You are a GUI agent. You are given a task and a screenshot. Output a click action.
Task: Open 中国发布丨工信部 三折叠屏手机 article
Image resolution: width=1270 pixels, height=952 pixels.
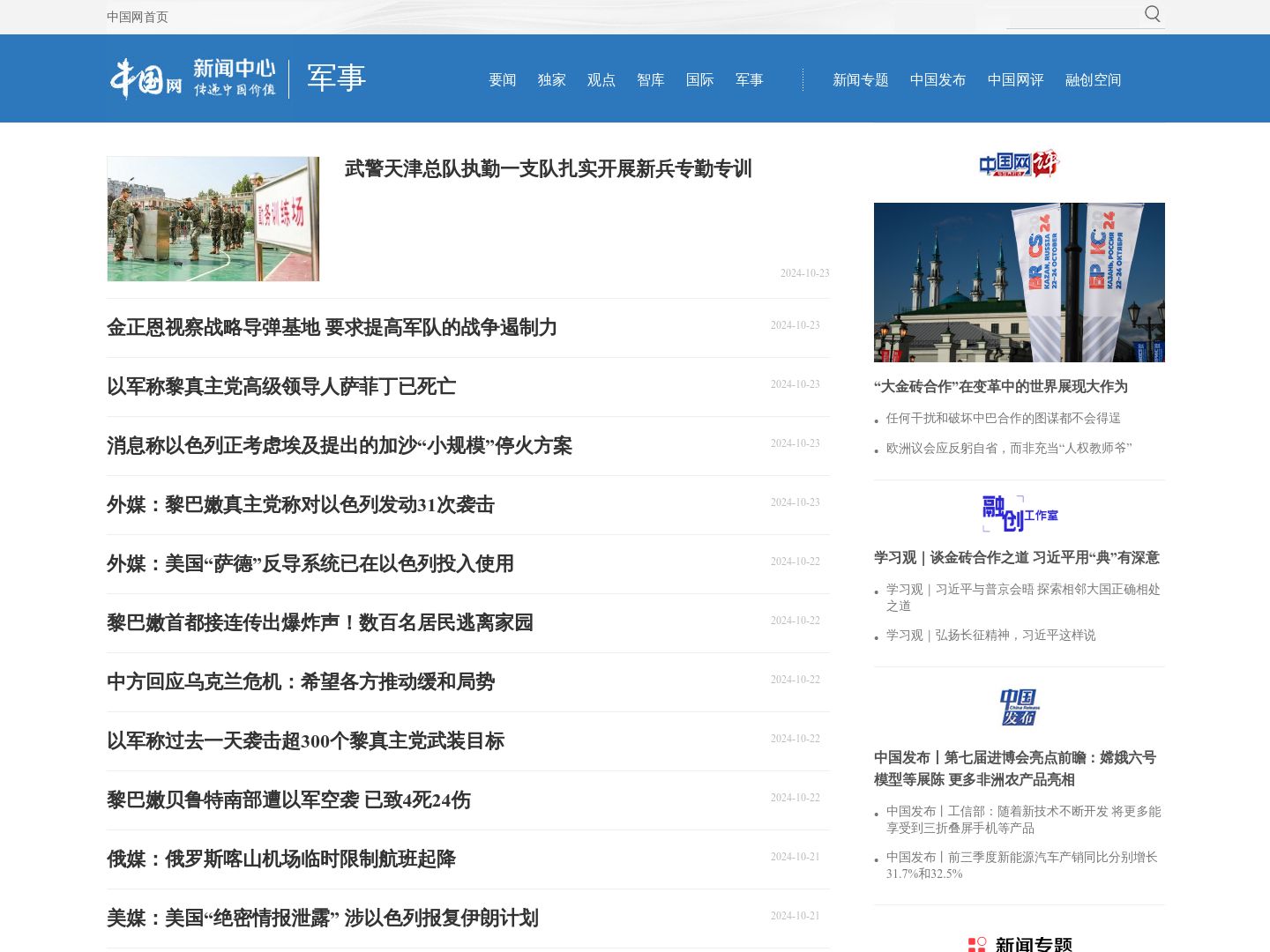pyautogui.click(x=1024, y=820)
